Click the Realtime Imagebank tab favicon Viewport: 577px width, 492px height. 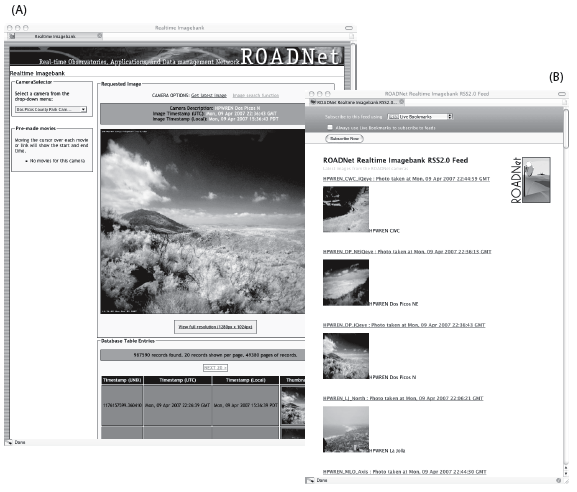(x=12, y=36)
